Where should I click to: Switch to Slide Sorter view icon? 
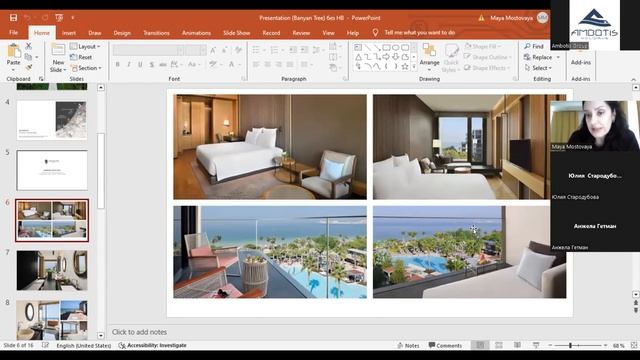(x=499, y=345)
